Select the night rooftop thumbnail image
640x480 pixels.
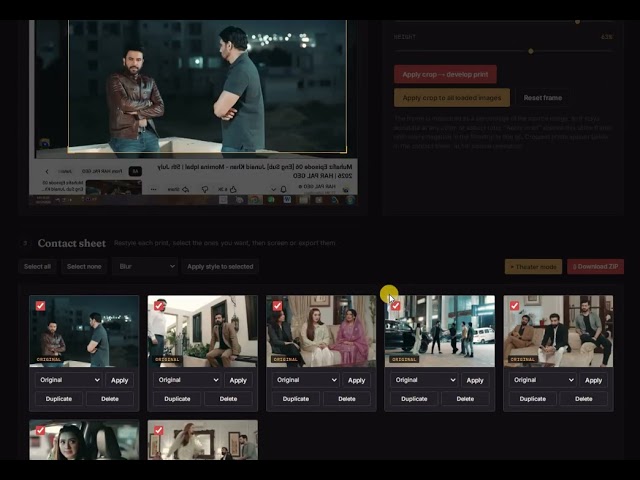pos(84,331)
